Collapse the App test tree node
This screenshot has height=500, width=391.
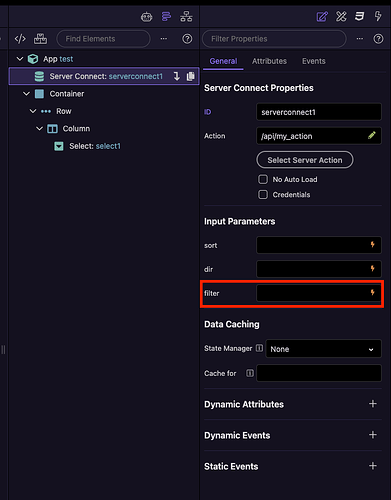[20, 59]
